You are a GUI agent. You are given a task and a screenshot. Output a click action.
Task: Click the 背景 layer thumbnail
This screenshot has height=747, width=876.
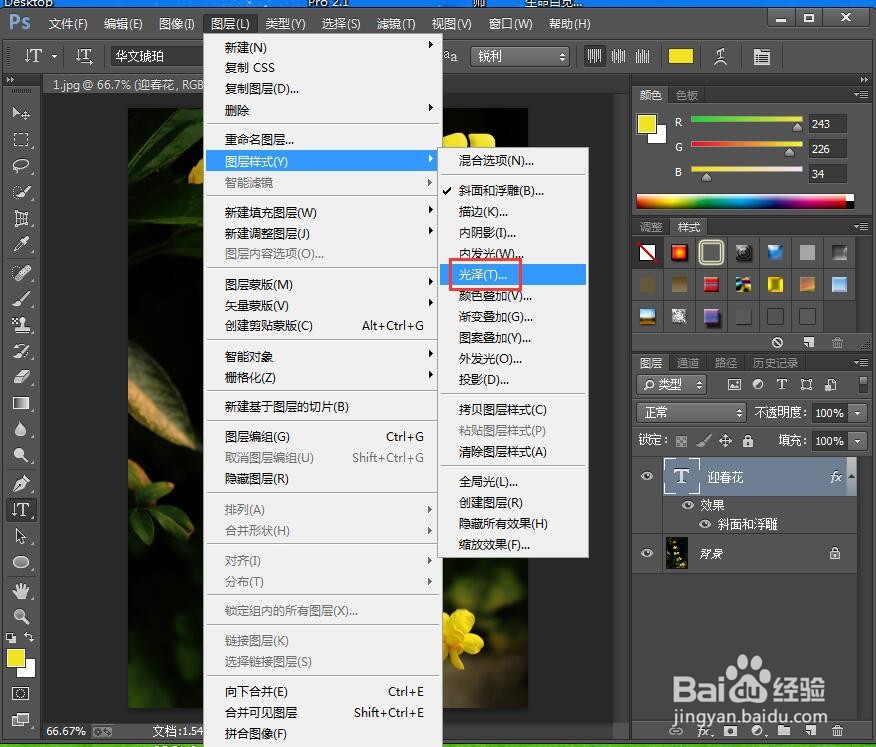point(677,553)
